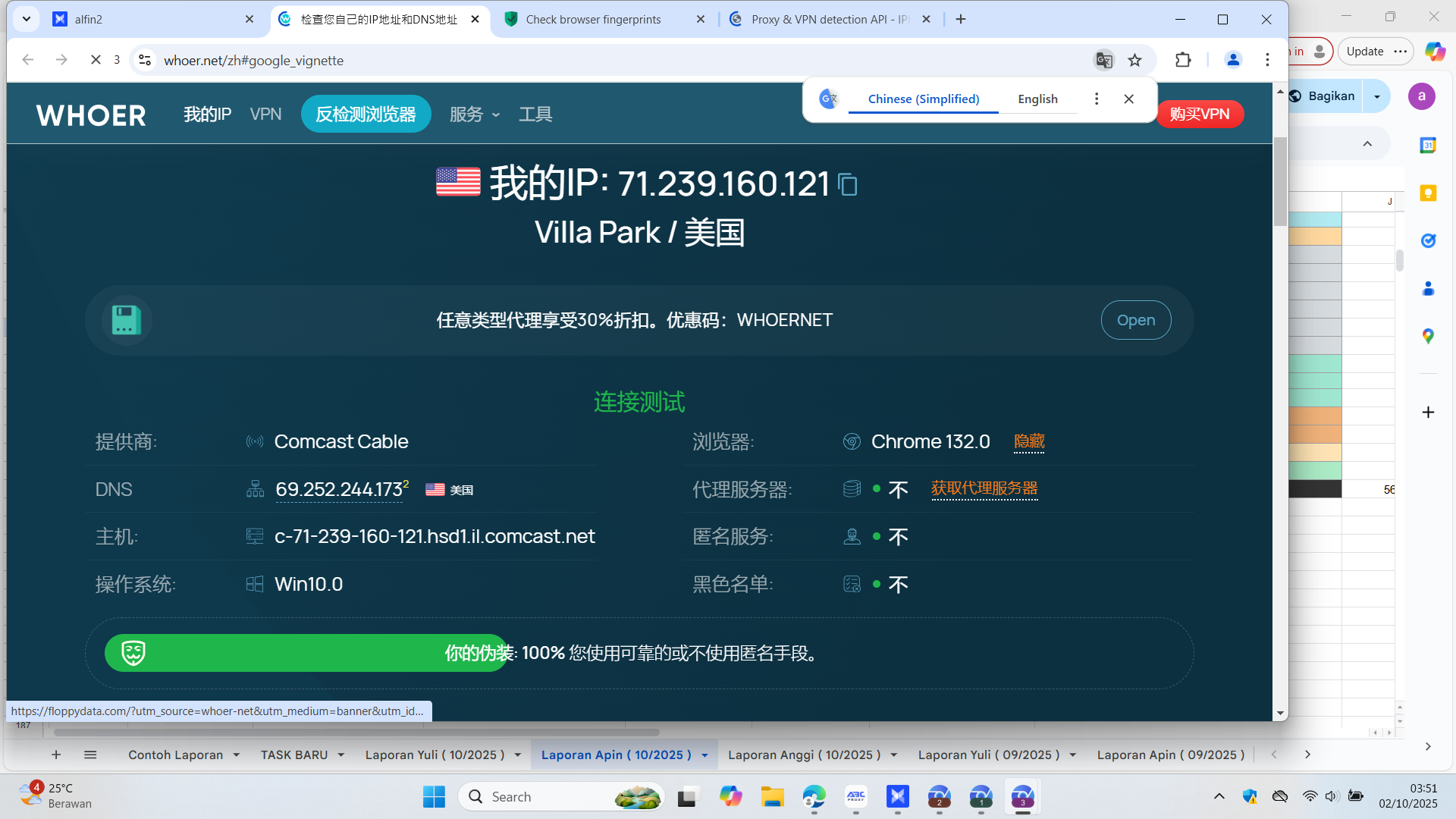Open site information icon beside URL
Screen dimensions: 1456x819
[x=145, y=60]
